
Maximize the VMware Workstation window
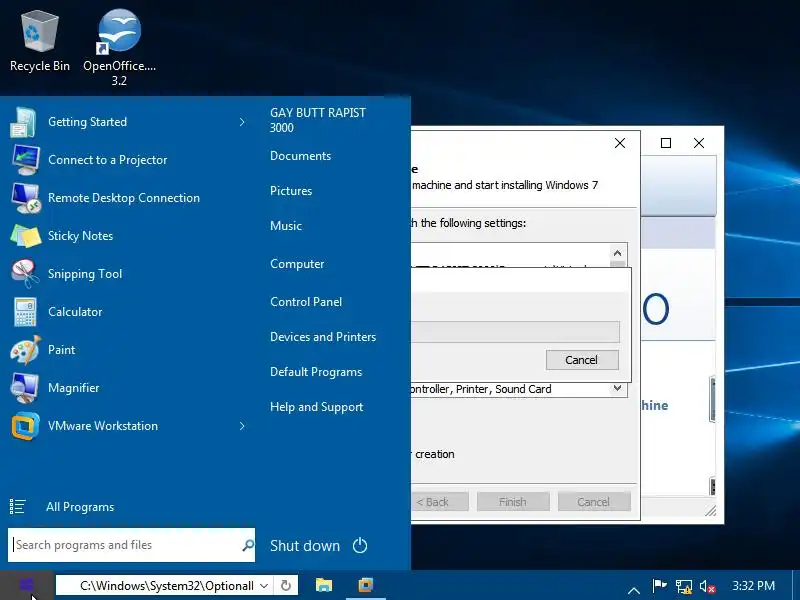[666, 143]
